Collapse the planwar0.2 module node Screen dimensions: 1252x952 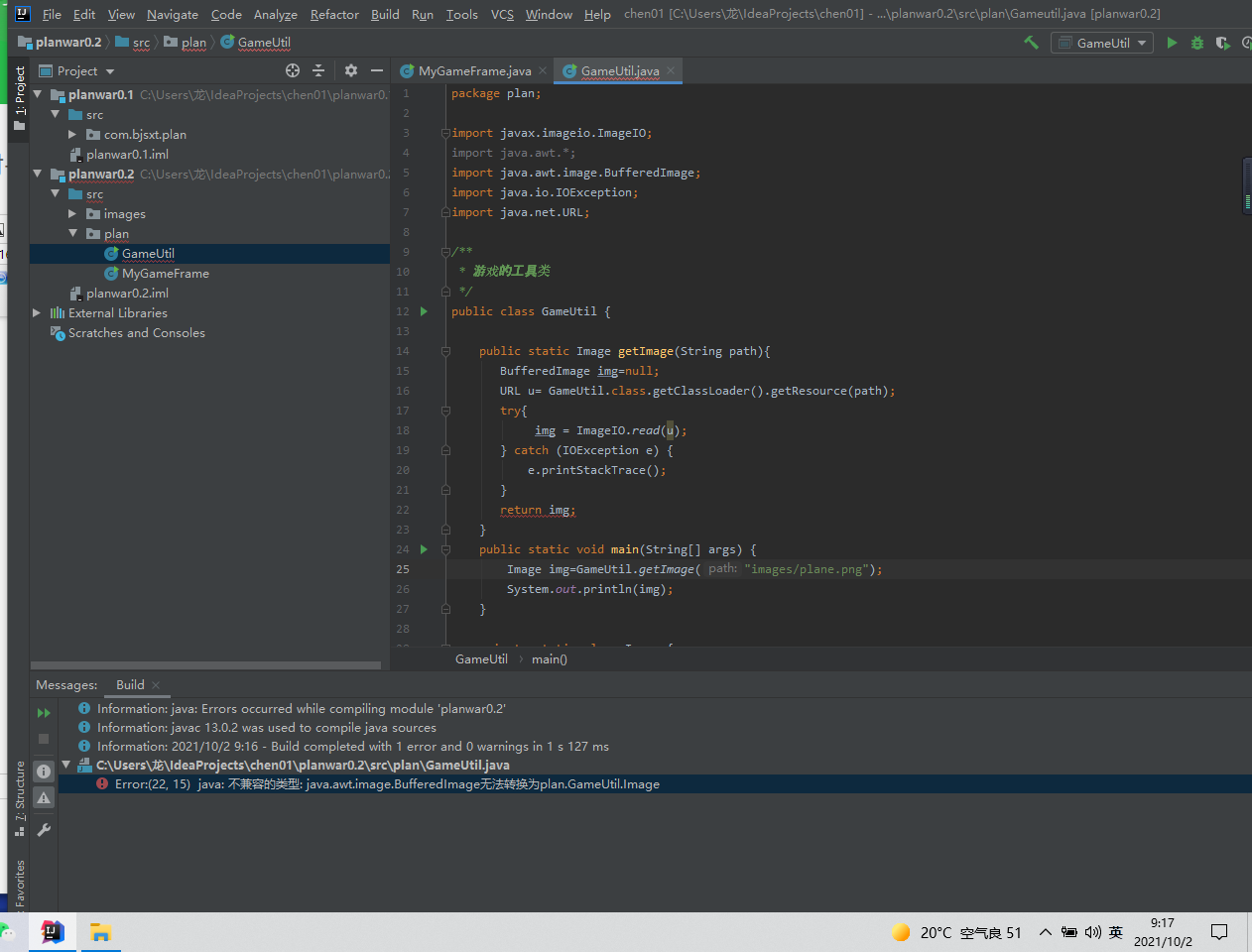point(38,174)
